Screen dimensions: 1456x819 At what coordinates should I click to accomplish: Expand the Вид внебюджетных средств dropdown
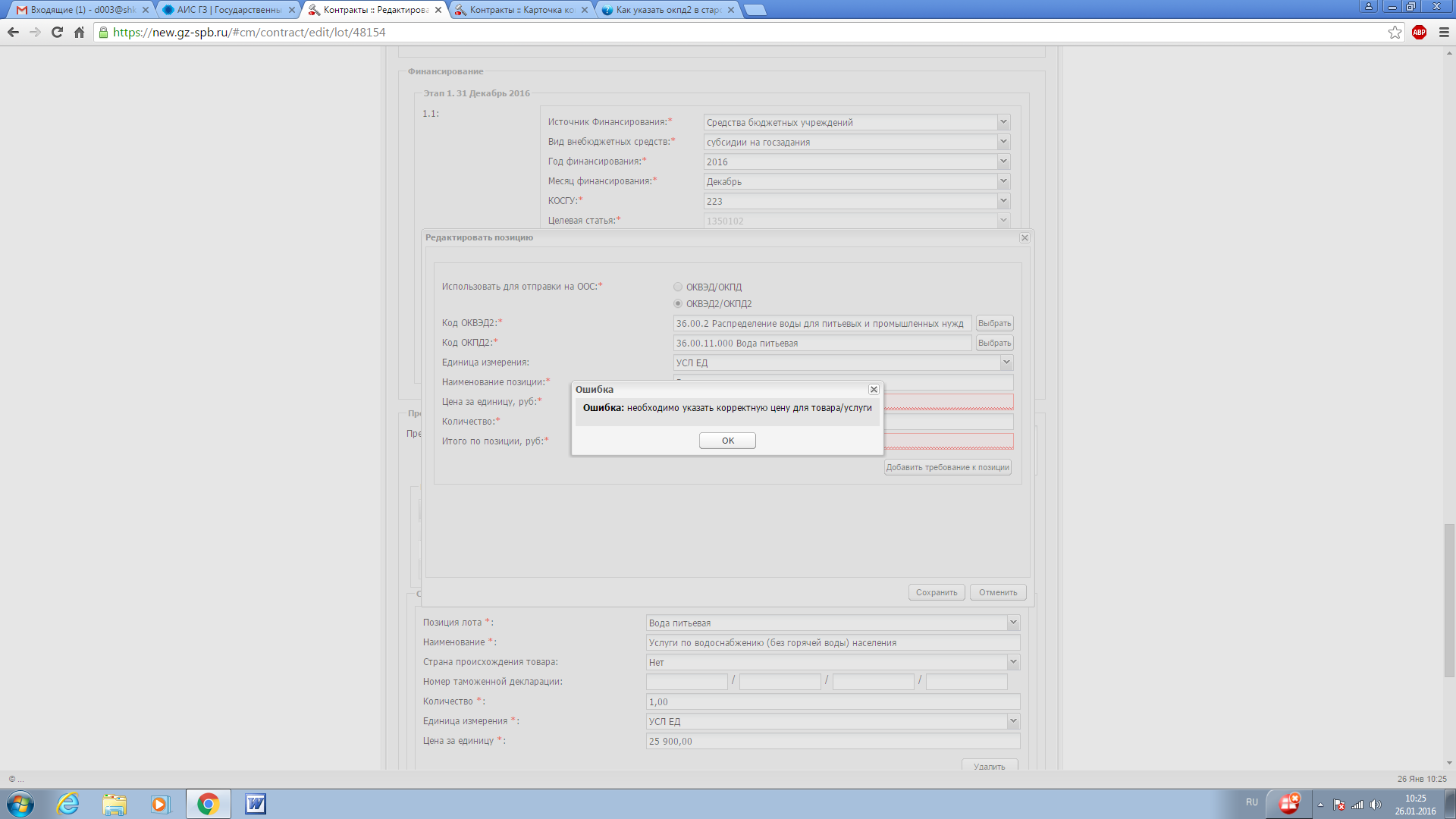pyautogui.click(x=1003, y=142)
